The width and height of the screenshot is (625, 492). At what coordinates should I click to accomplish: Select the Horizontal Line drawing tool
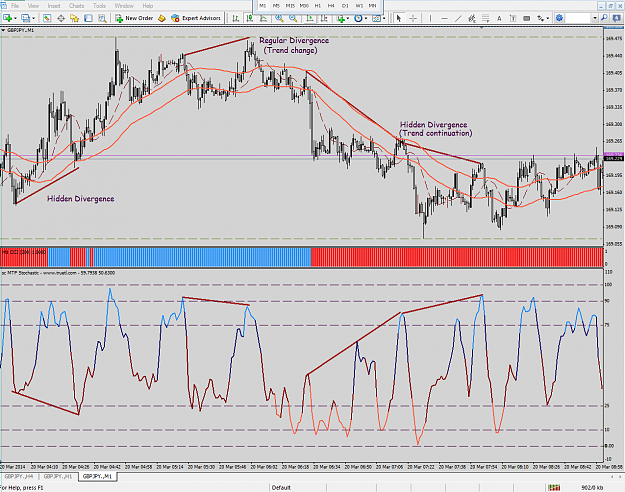(444, 18)
